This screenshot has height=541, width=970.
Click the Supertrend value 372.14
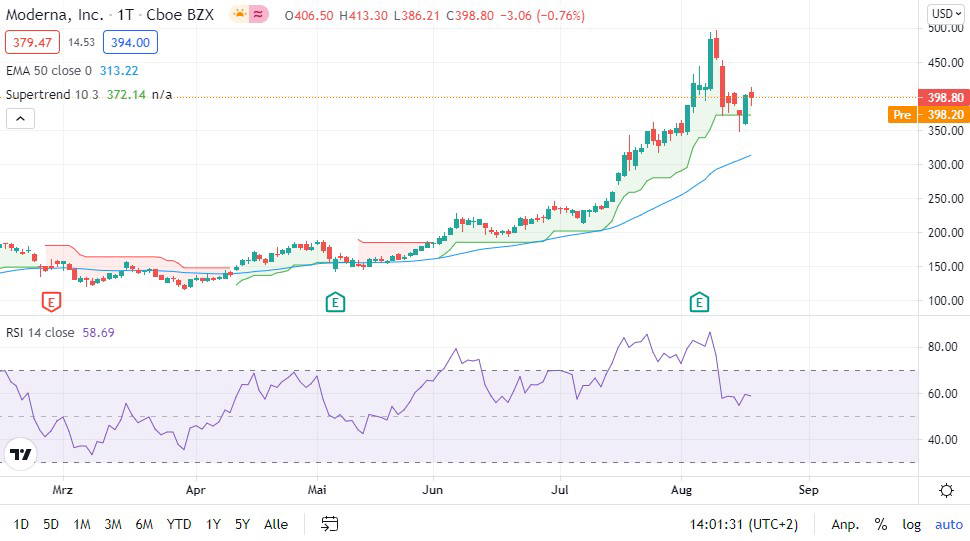[x=126, y=95]
